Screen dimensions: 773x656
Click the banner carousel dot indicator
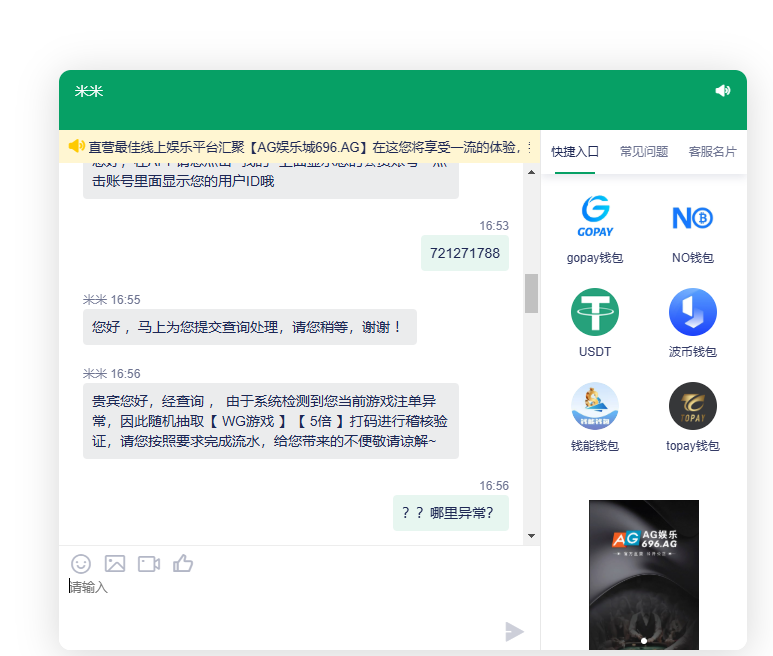(644, 641)
